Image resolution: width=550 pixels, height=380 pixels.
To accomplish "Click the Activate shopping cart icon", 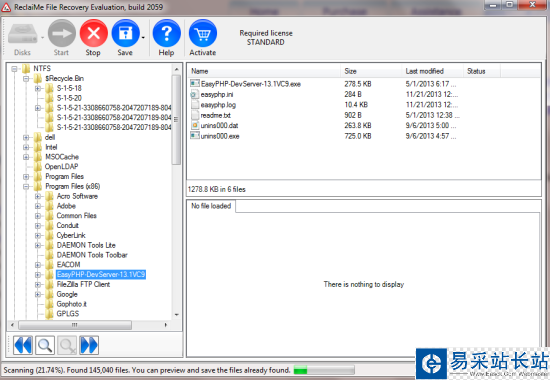I will [x=203, y=33].
